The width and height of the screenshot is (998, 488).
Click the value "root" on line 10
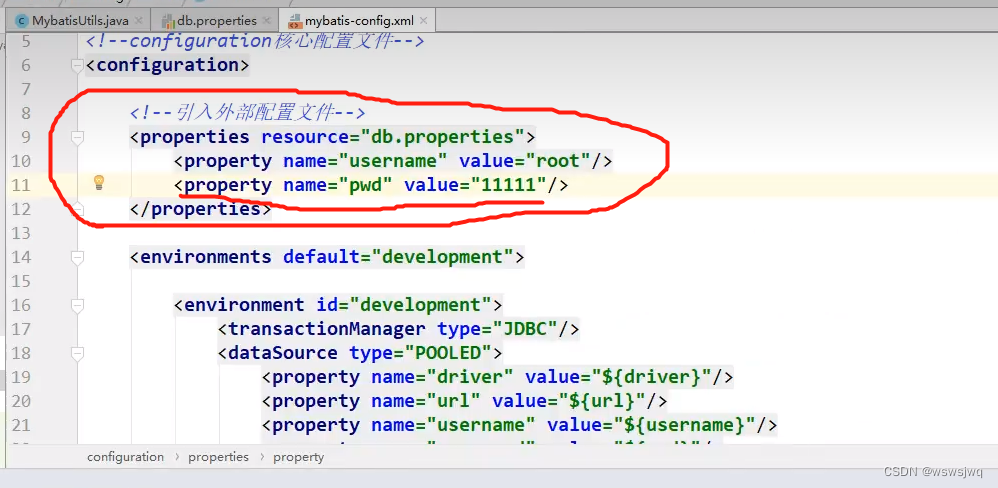[x=558, y=161]
